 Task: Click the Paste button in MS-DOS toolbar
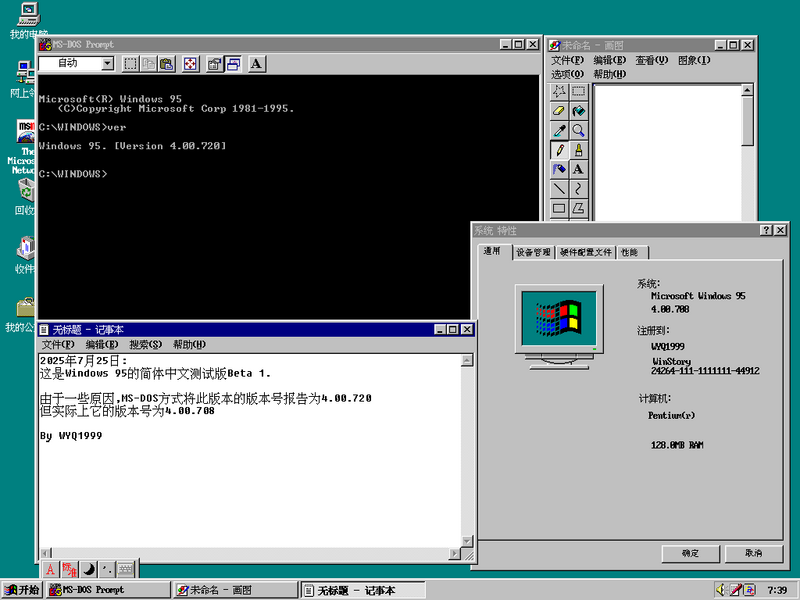[x=166, y=64]
